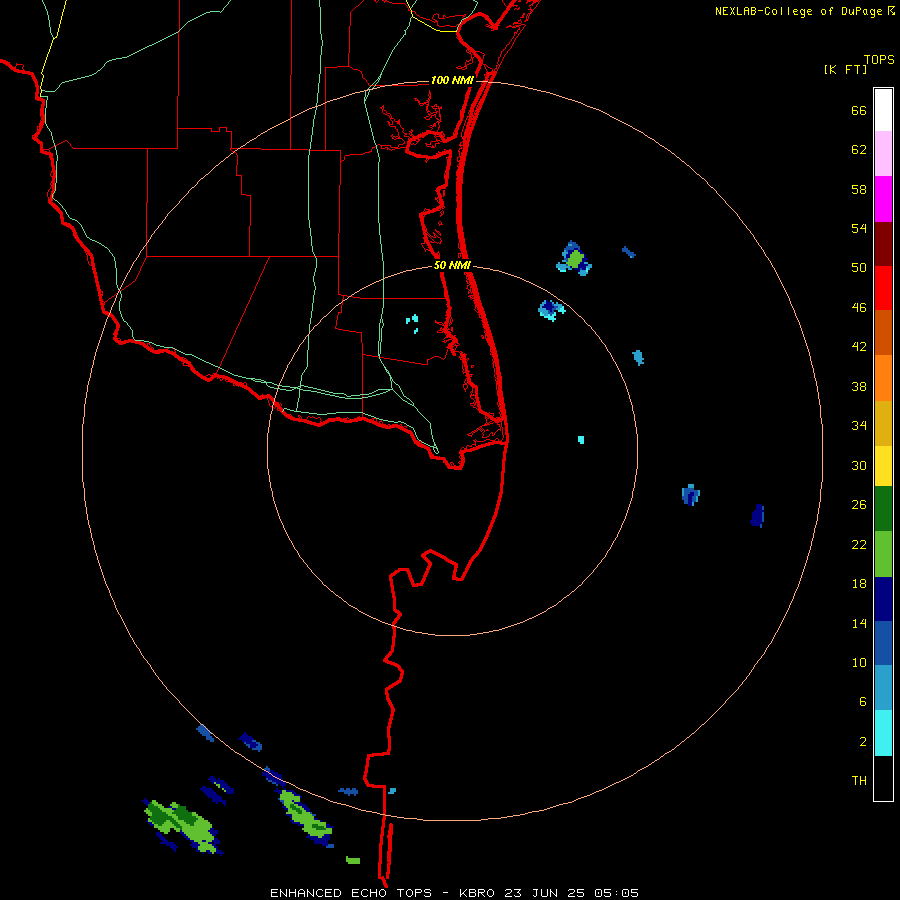Click the "58" legend value
The height and width of the screenshot is (900, 900).
click(859, 189)
